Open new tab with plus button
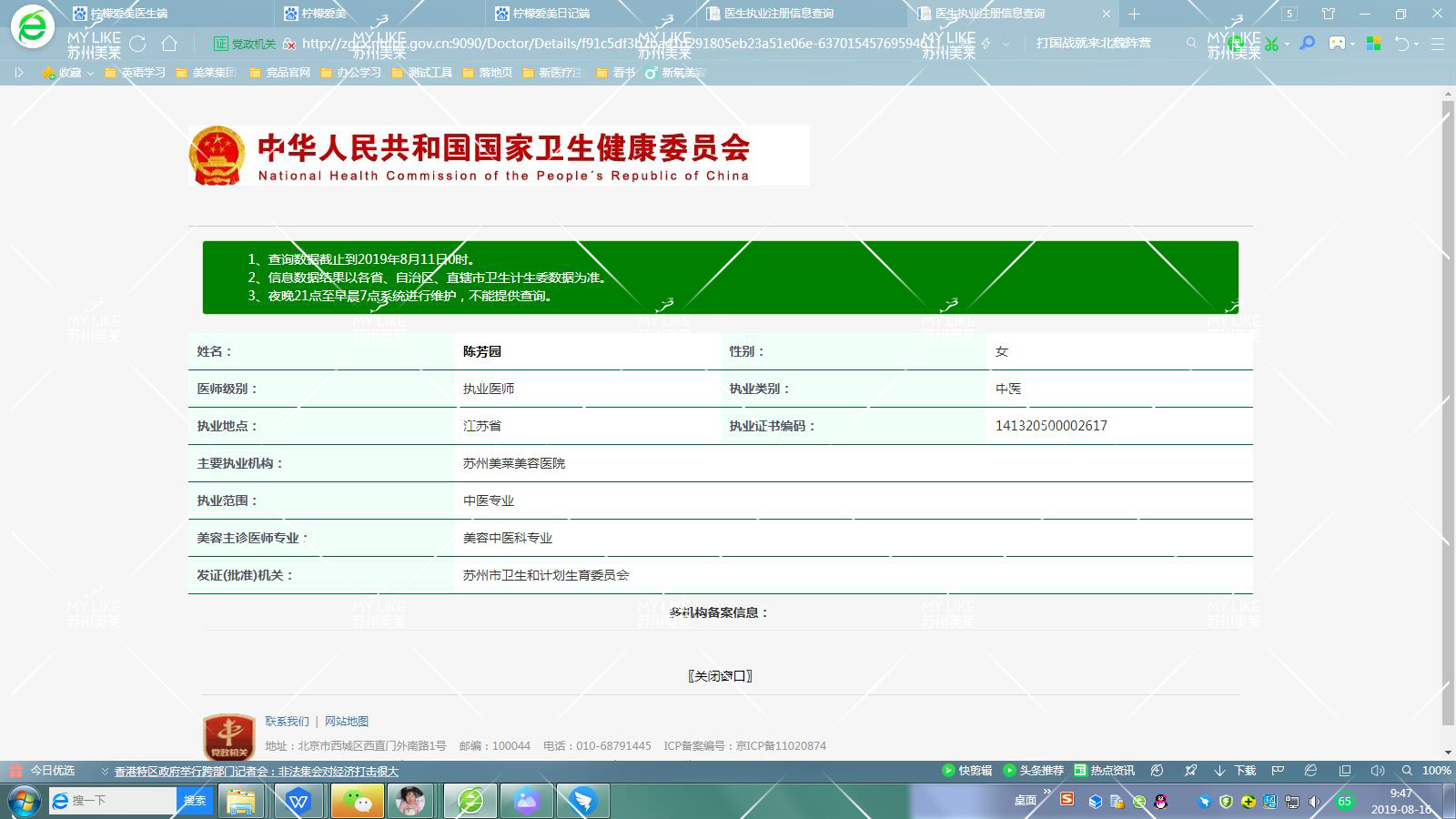1456x819 pixels. coord(1134,14)
